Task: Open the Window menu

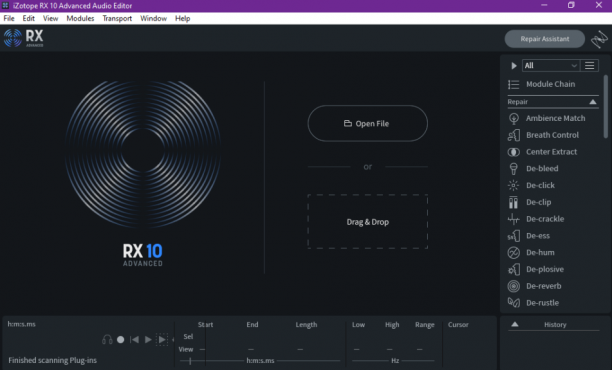Action: [153, 18]
